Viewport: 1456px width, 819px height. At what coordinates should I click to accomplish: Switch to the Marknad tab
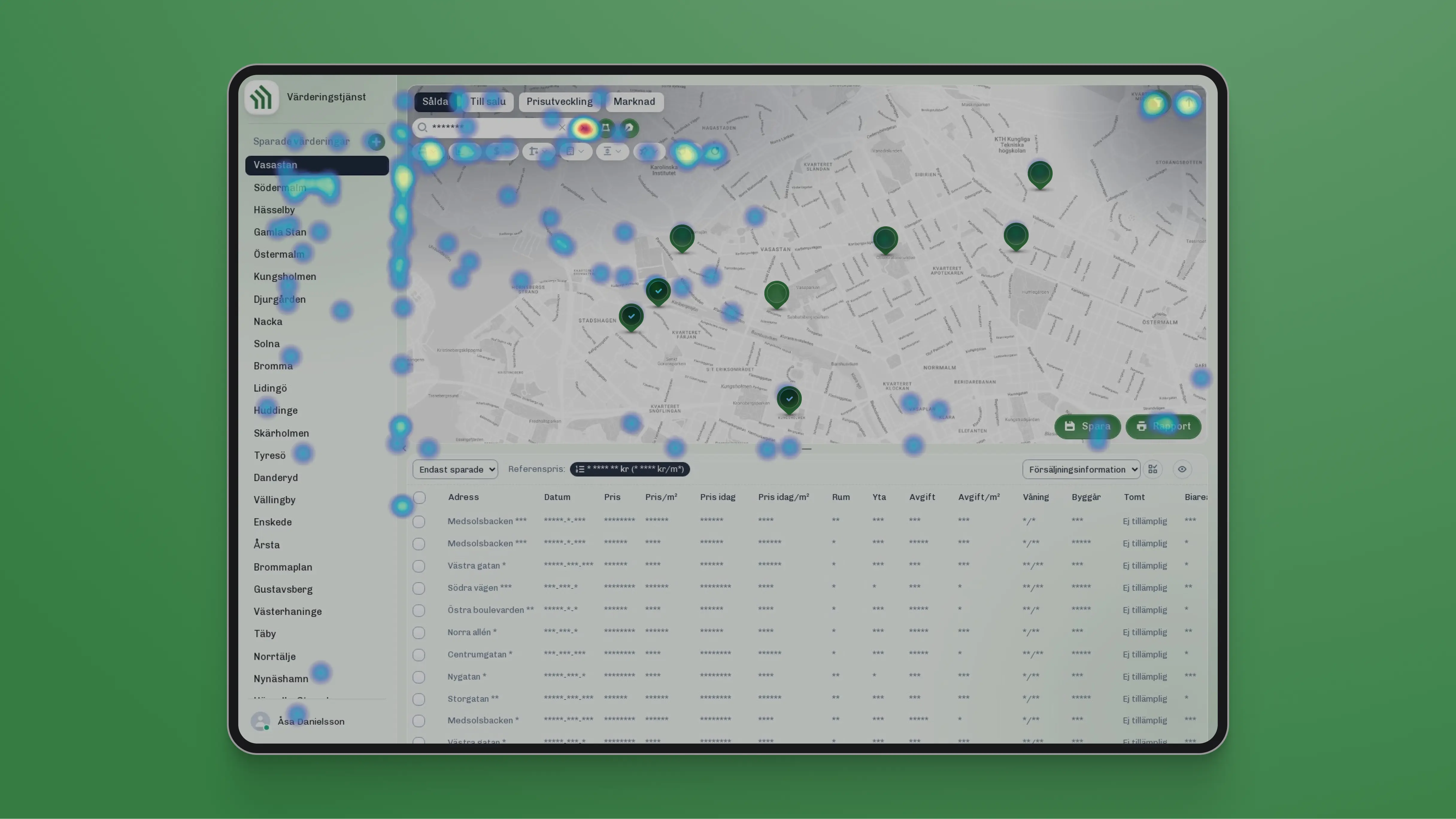[x=634, y=102]
